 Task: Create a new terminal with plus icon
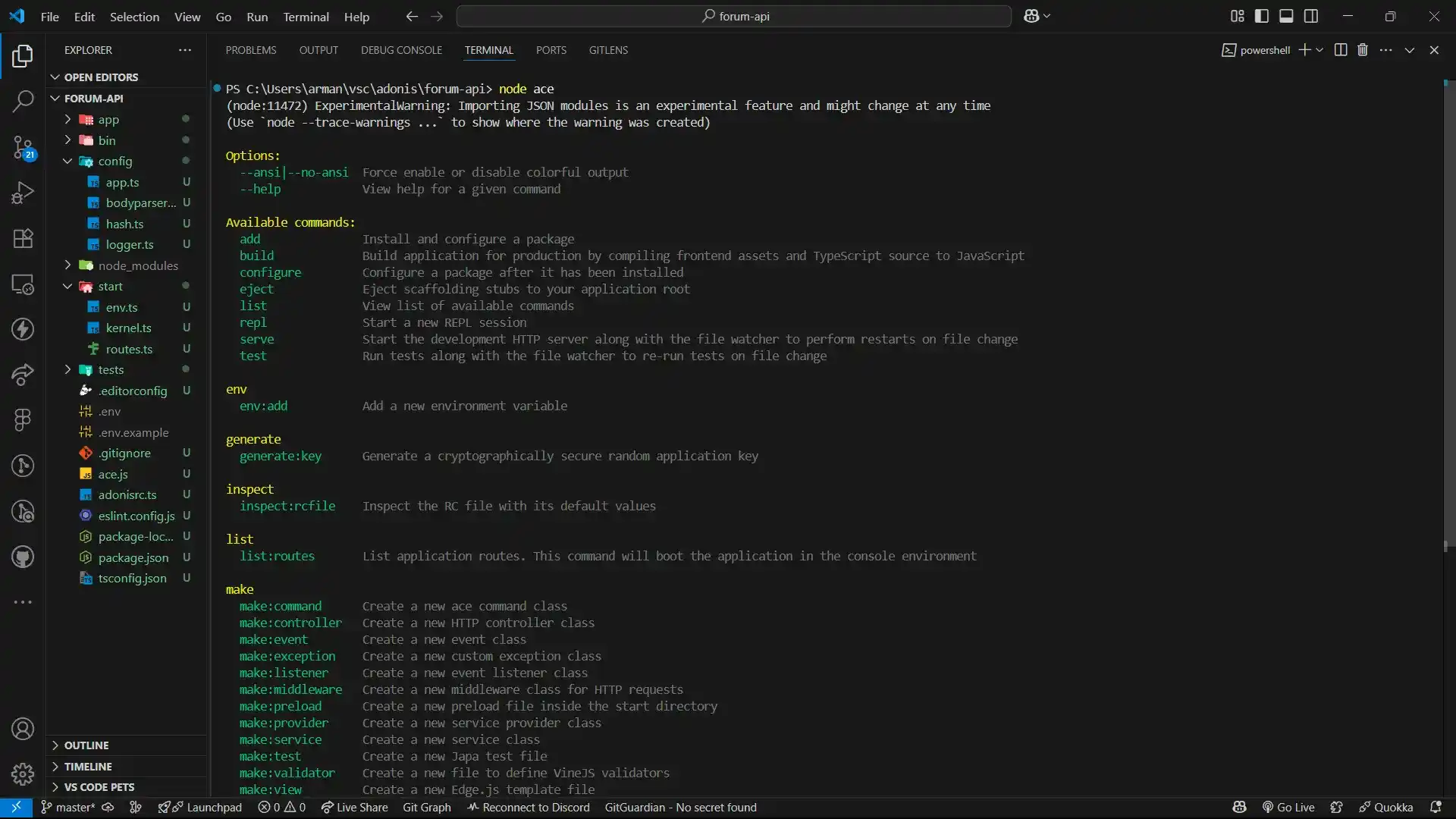(1304, 50)
